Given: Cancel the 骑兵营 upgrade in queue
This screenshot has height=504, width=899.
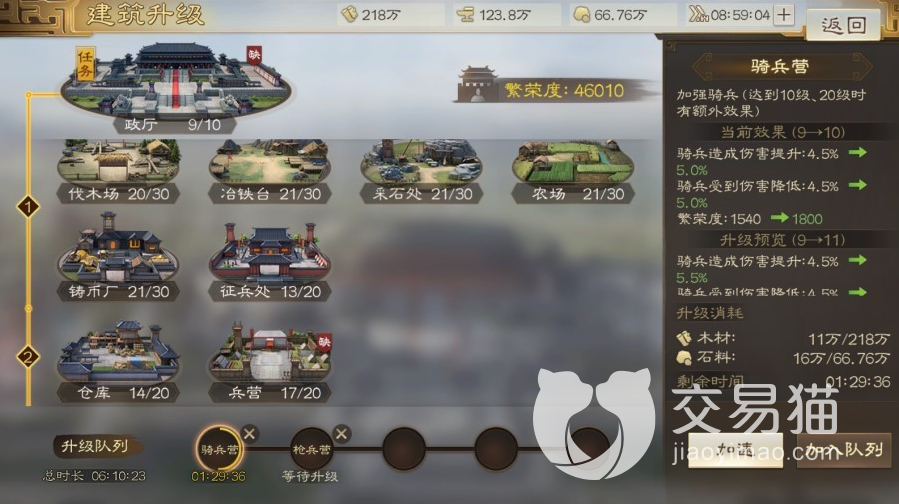Looking at the screenshot, I should click(249, 433).
